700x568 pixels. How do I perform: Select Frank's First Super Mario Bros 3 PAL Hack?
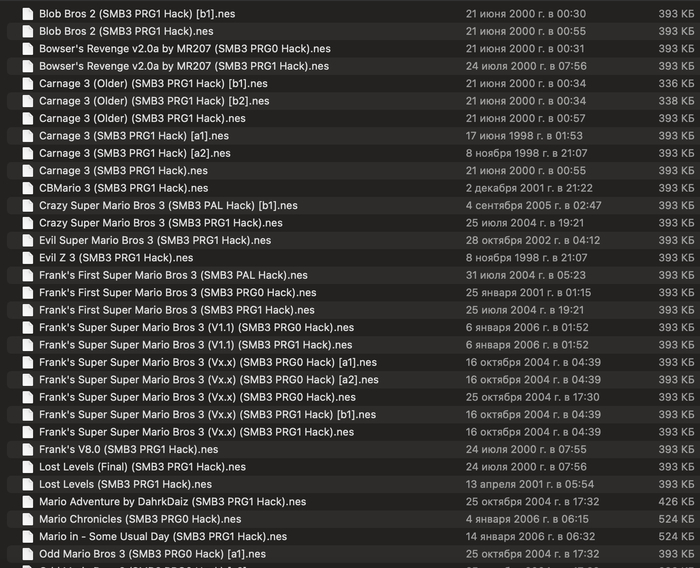click(x=353, y=275)
